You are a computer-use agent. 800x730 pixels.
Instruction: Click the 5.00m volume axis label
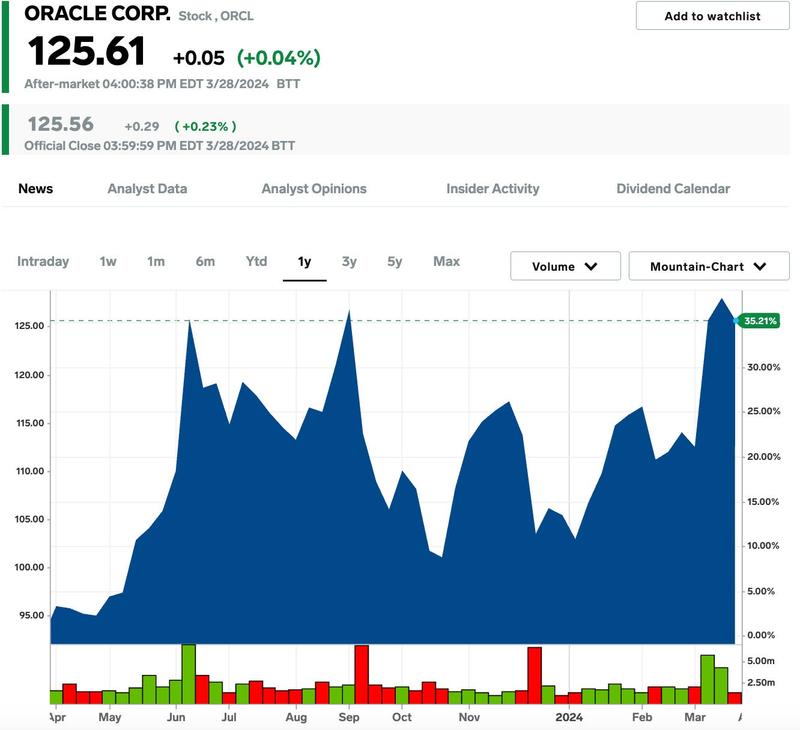[x=761, y=661]
